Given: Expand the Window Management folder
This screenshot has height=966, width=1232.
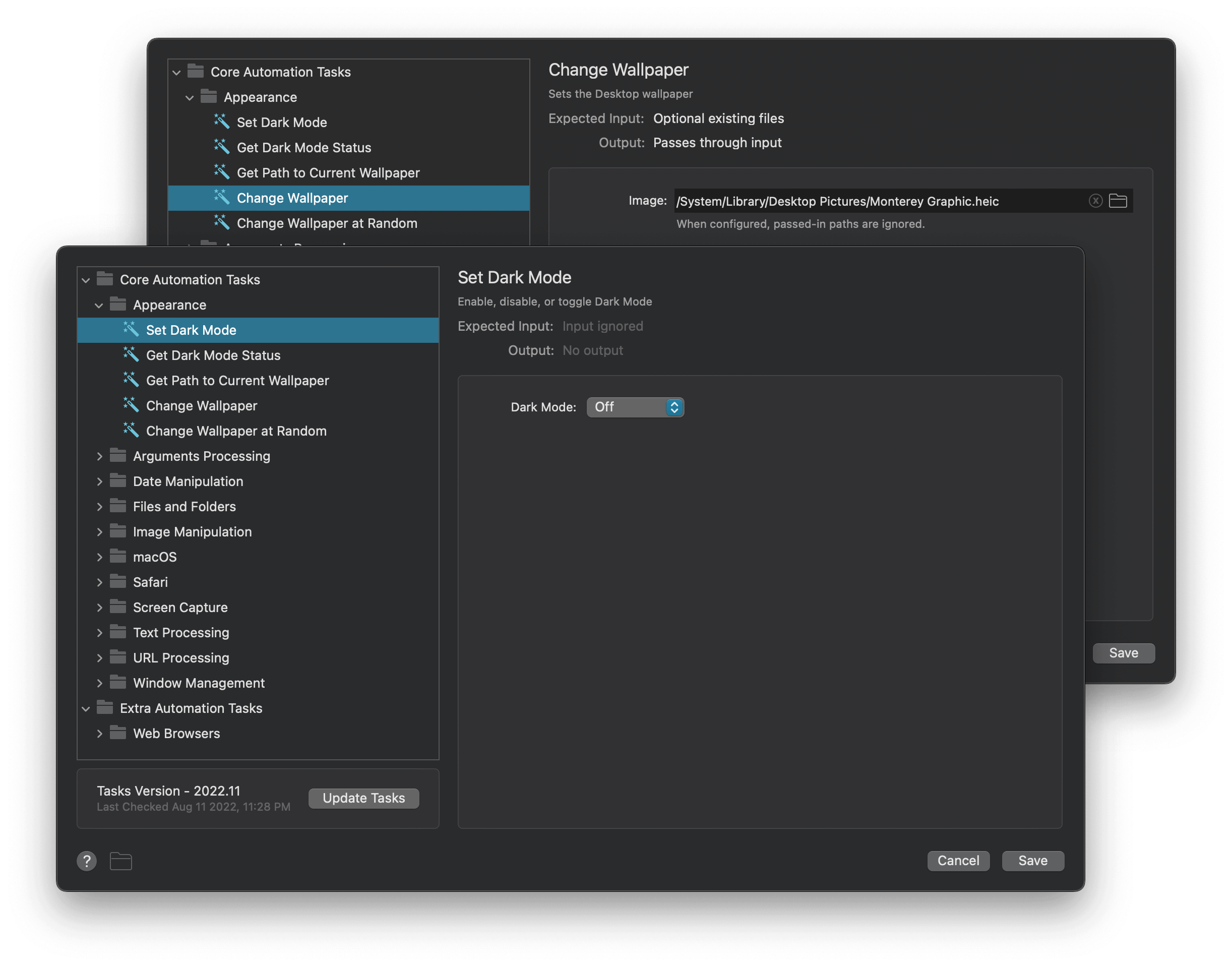Looking at the screenshot, I should tap(99, 683).
